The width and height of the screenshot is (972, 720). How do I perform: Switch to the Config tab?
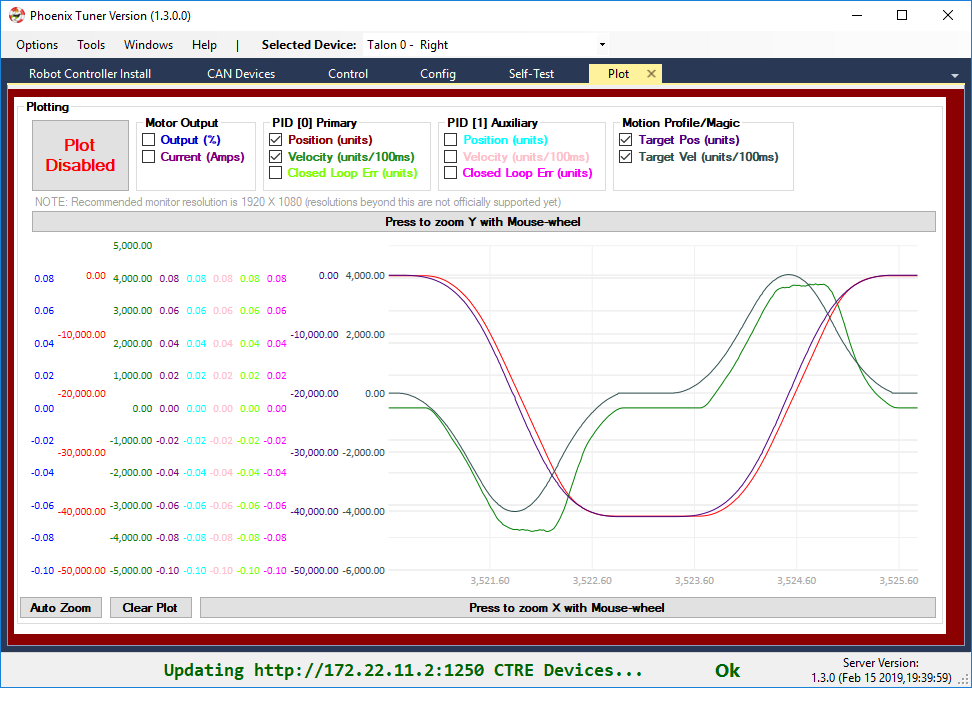tap(438, 74)
